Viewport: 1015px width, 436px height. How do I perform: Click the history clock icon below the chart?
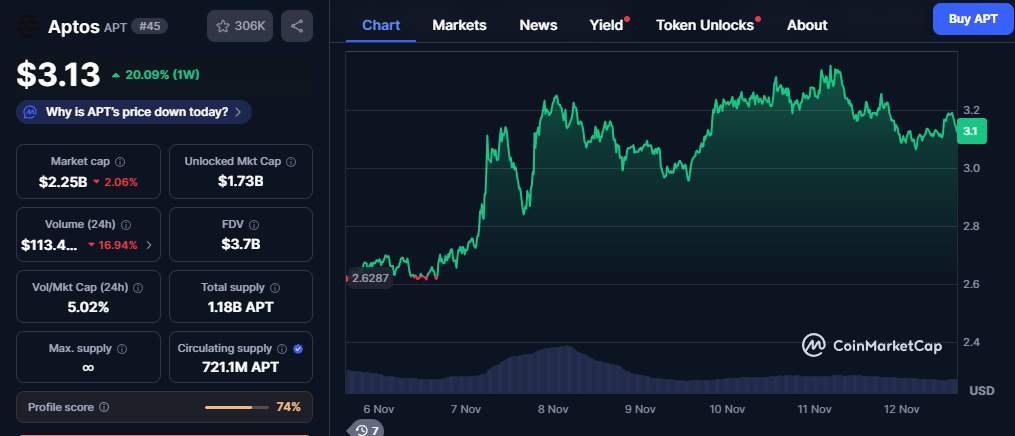(x=362, y=430)
